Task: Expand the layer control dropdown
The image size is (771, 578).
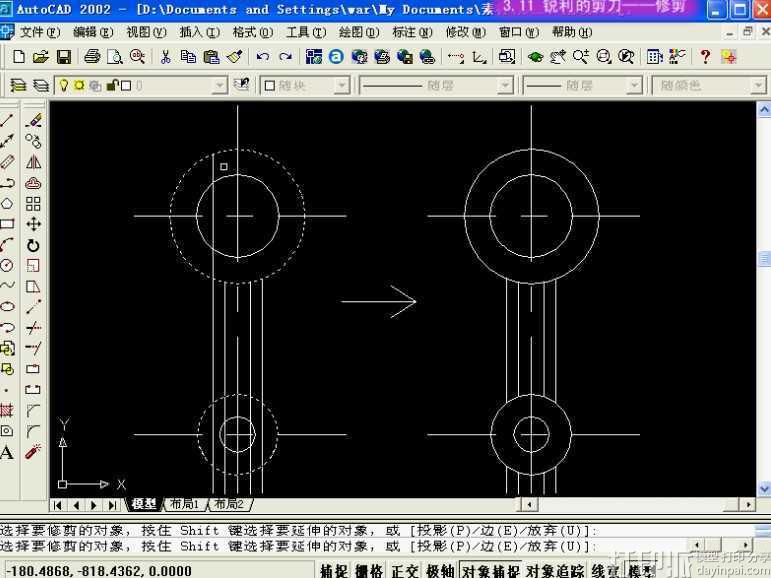Action: (x=219, y=86)
